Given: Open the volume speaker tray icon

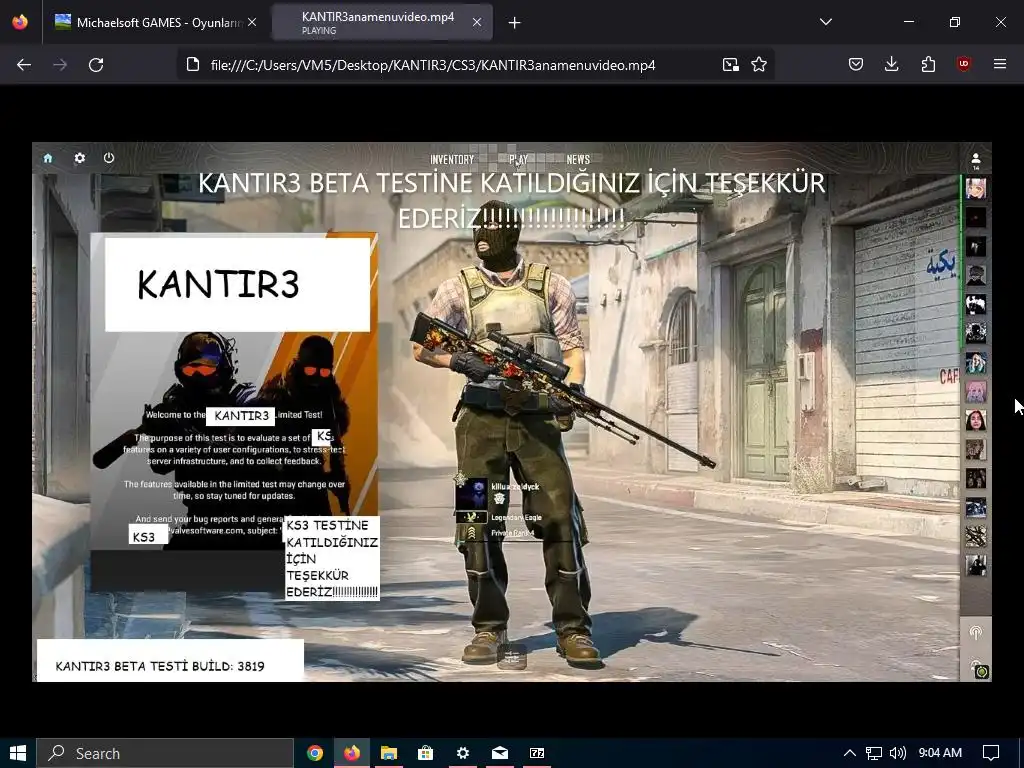Looking at the screenshot, I should coord(898,753).
